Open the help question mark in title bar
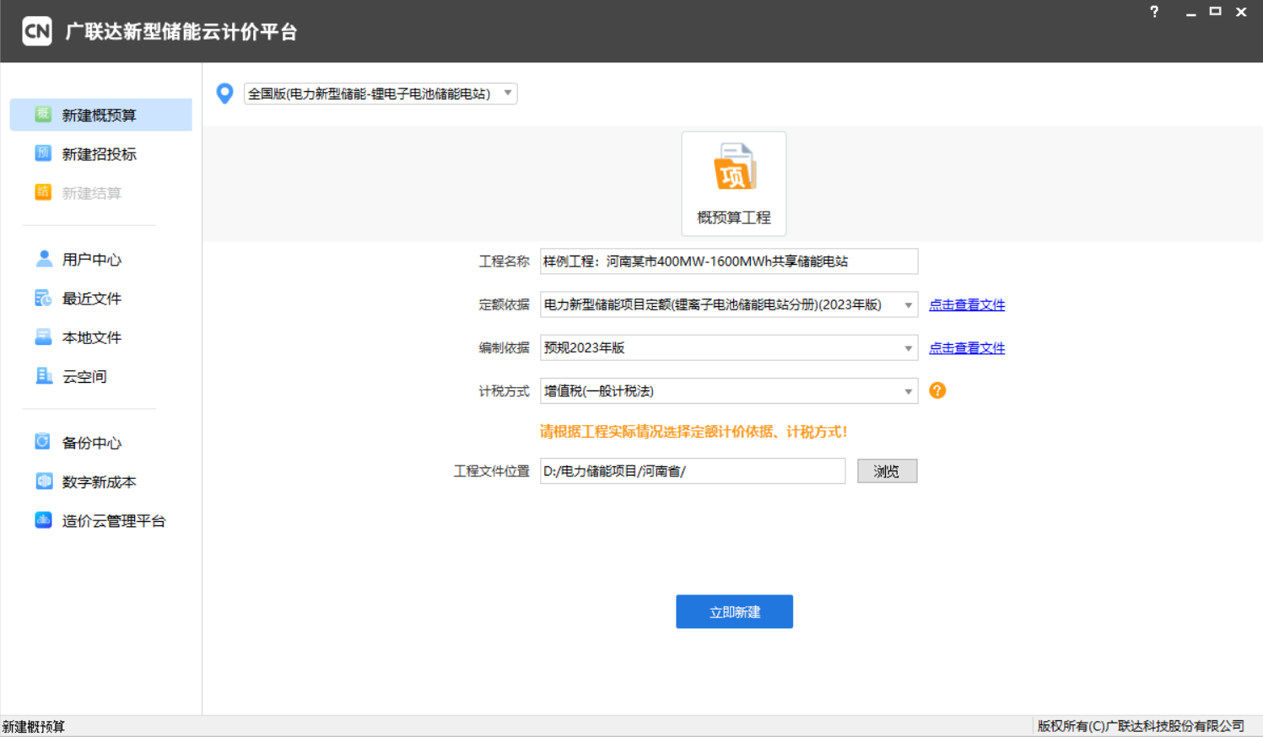This screenshot has height=737, width=1263. 1154,13
